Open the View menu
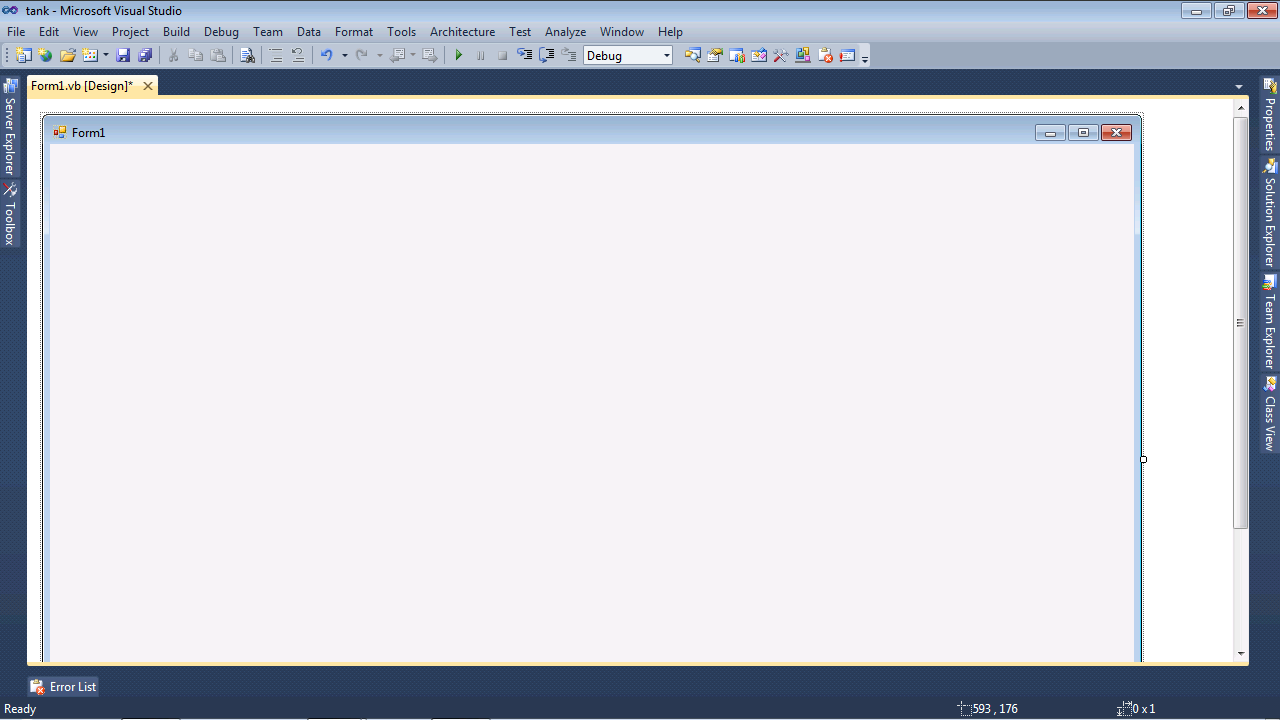Viewport: 1280px width, 720px height. coord(85,32)
